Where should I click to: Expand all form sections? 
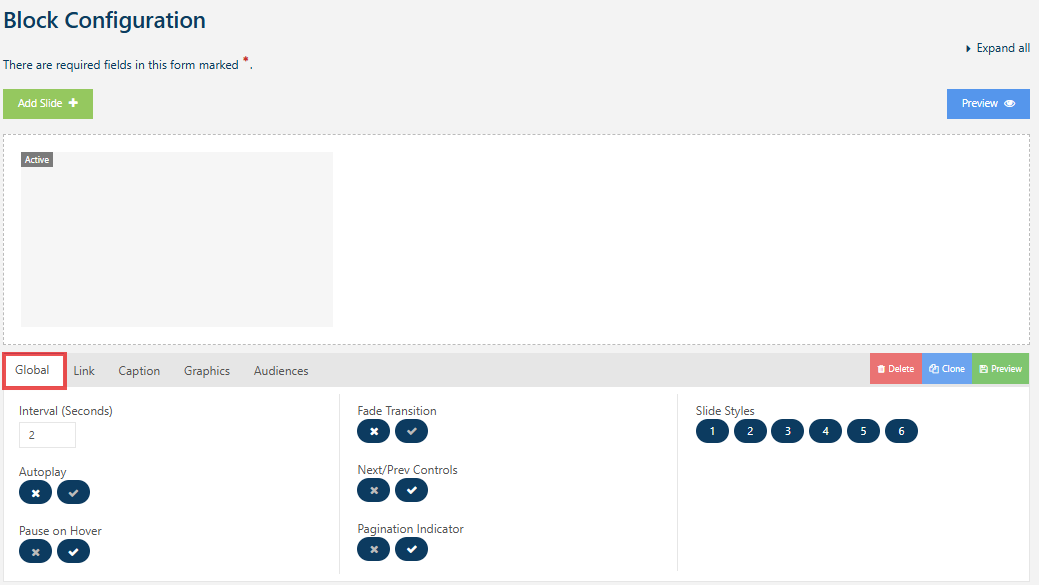pos(997,48)
